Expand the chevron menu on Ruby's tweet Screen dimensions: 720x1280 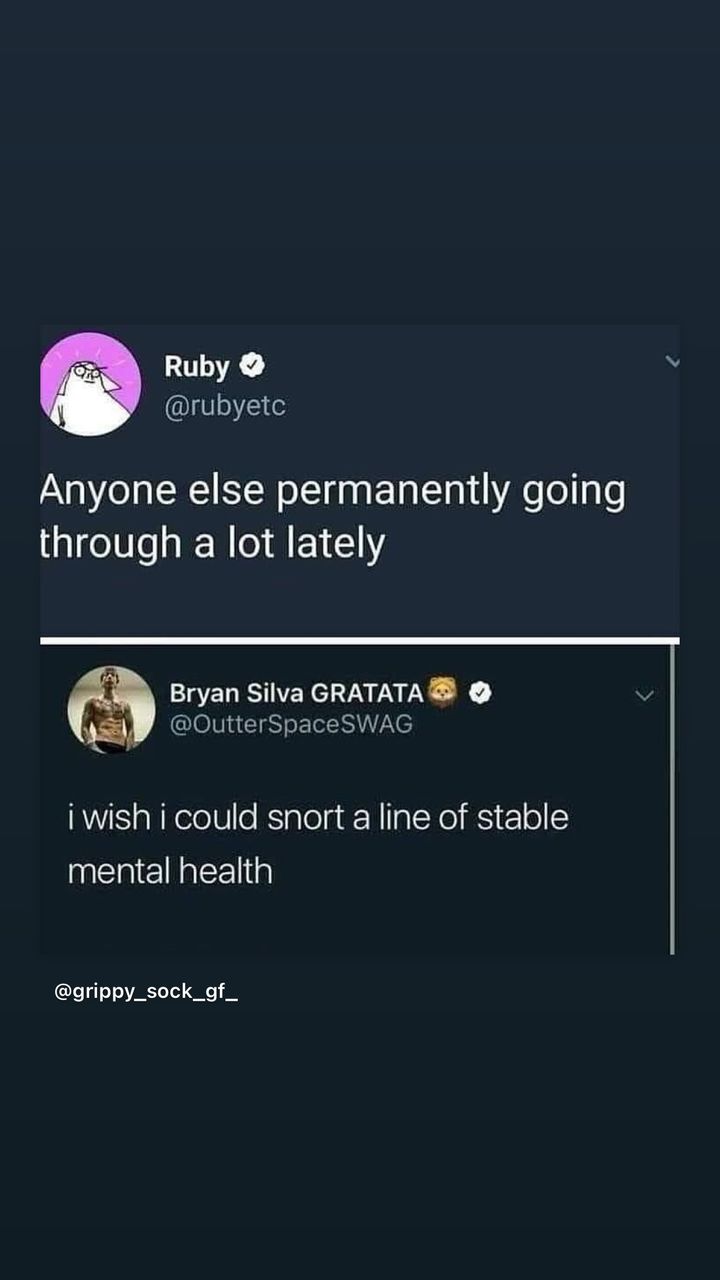click(x=673, y=362)
